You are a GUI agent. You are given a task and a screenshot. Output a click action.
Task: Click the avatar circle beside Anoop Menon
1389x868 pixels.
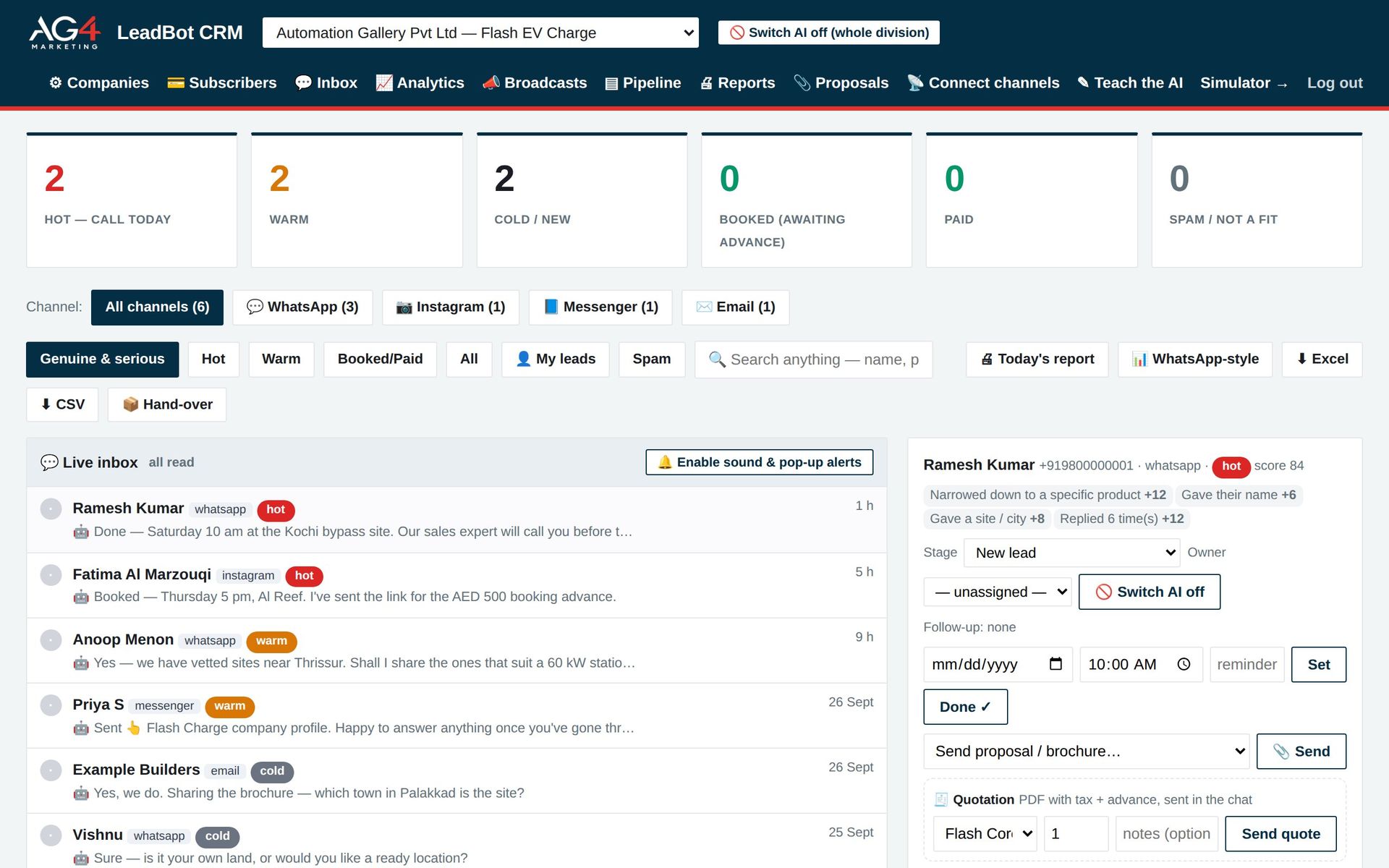tap(51, 640)
